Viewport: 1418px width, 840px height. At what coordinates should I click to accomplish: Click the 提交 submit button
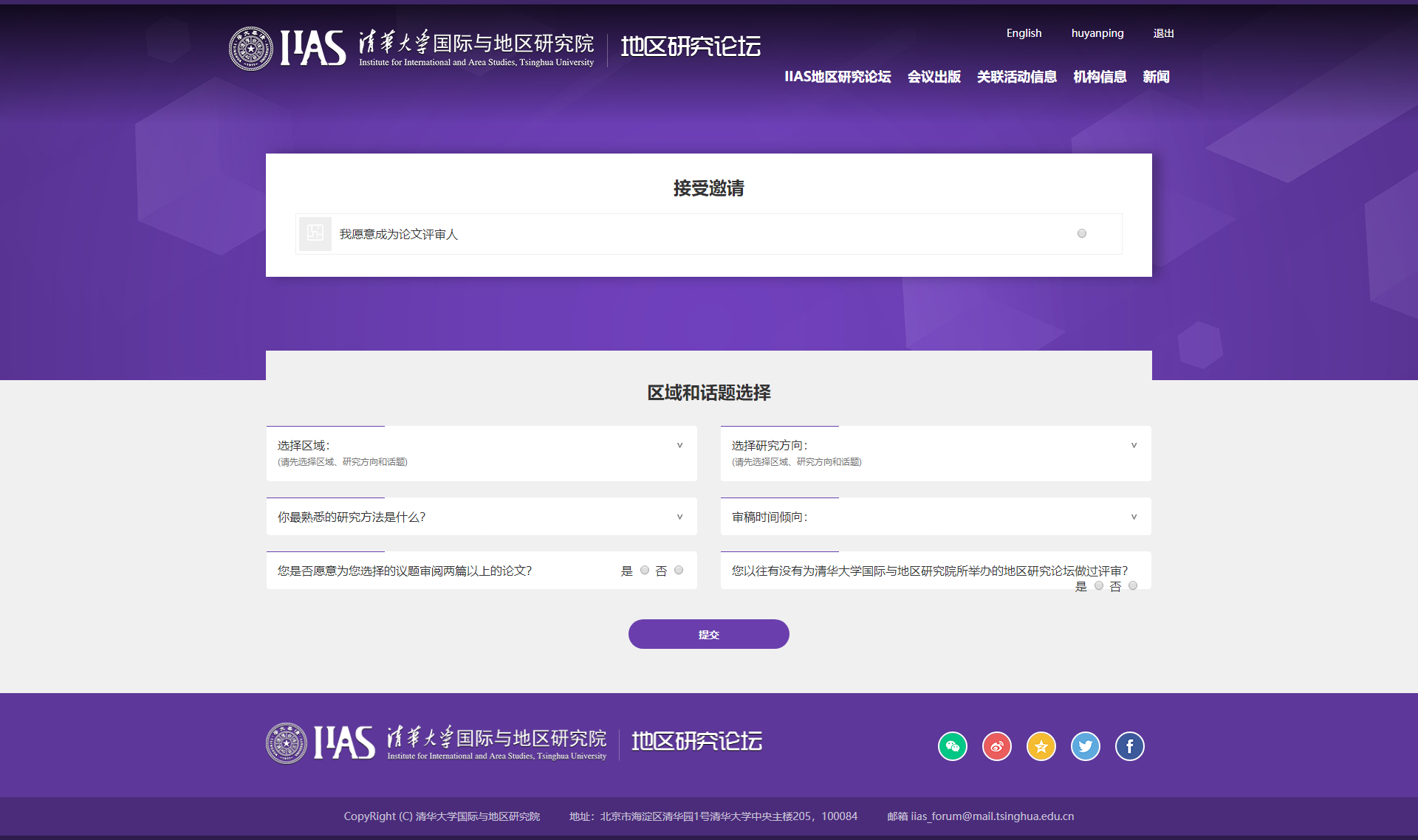coord(708,633)
